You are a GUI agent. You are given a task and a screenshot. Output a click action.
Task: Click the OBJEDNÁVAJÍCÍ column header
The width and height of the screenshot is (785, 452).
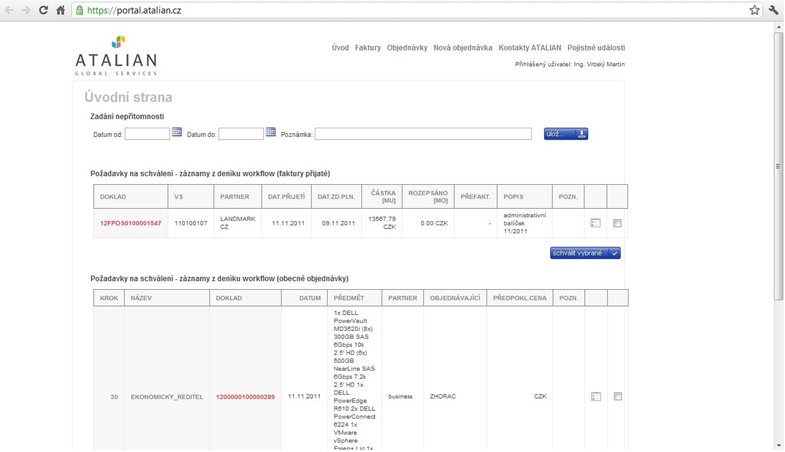(455, 298)
